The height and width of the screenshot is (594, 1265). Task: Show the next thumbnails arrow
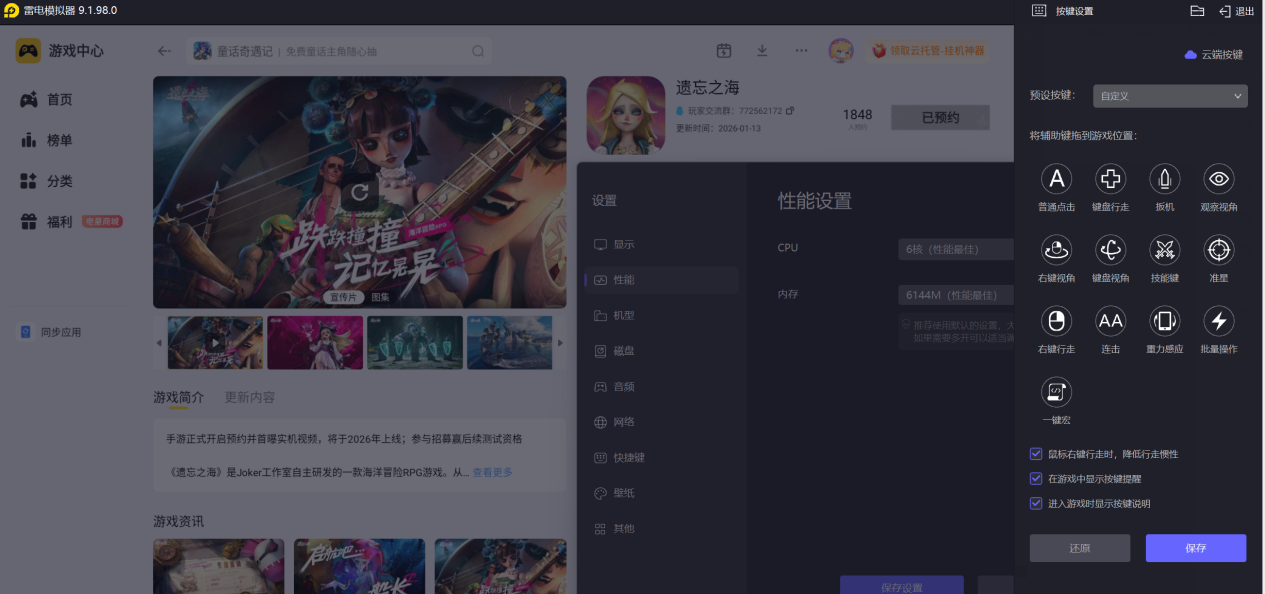(560, 343)
